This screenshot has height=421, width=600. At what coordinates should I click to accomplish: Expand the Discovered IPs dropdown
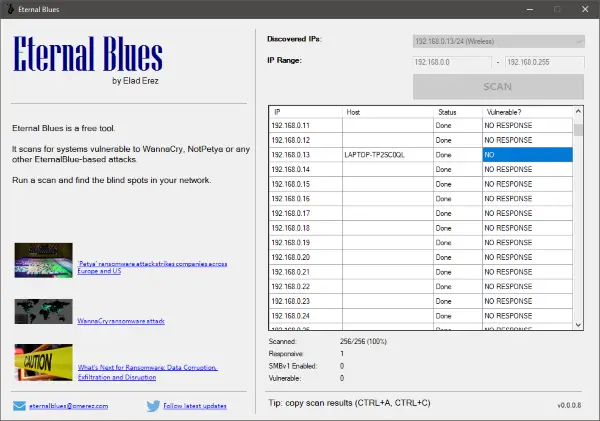point(499,41)
